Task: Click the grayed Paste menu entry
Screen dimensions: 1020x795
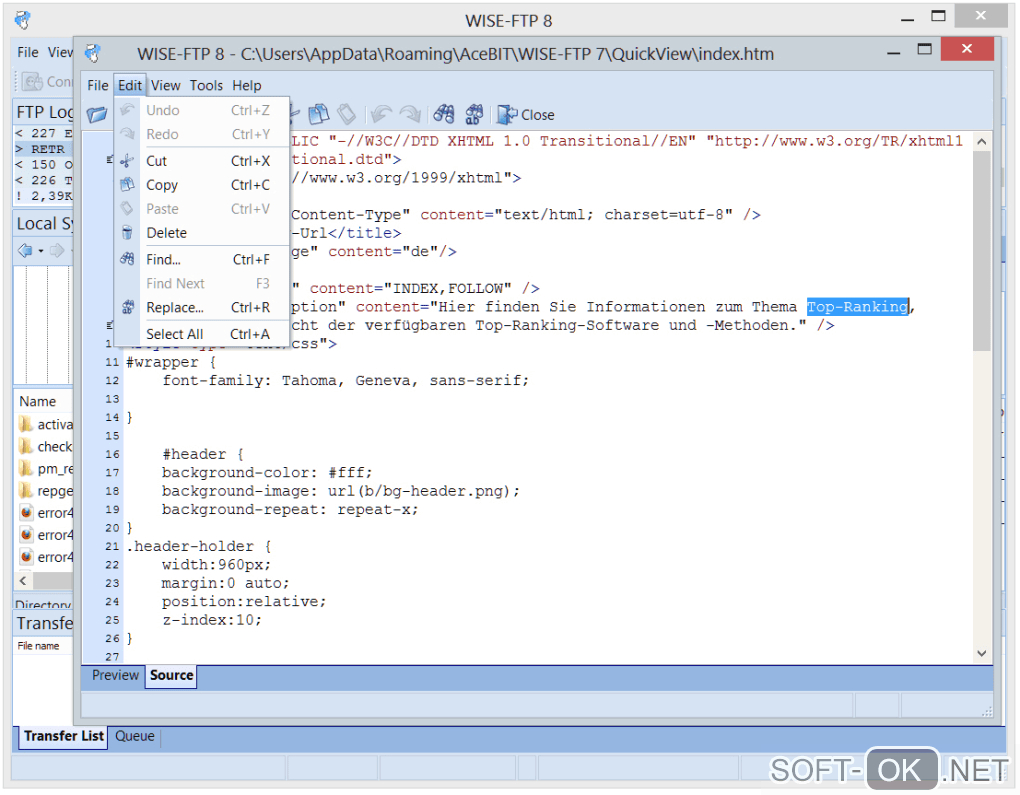Action: pyautogui.click(x=202, y=209)
